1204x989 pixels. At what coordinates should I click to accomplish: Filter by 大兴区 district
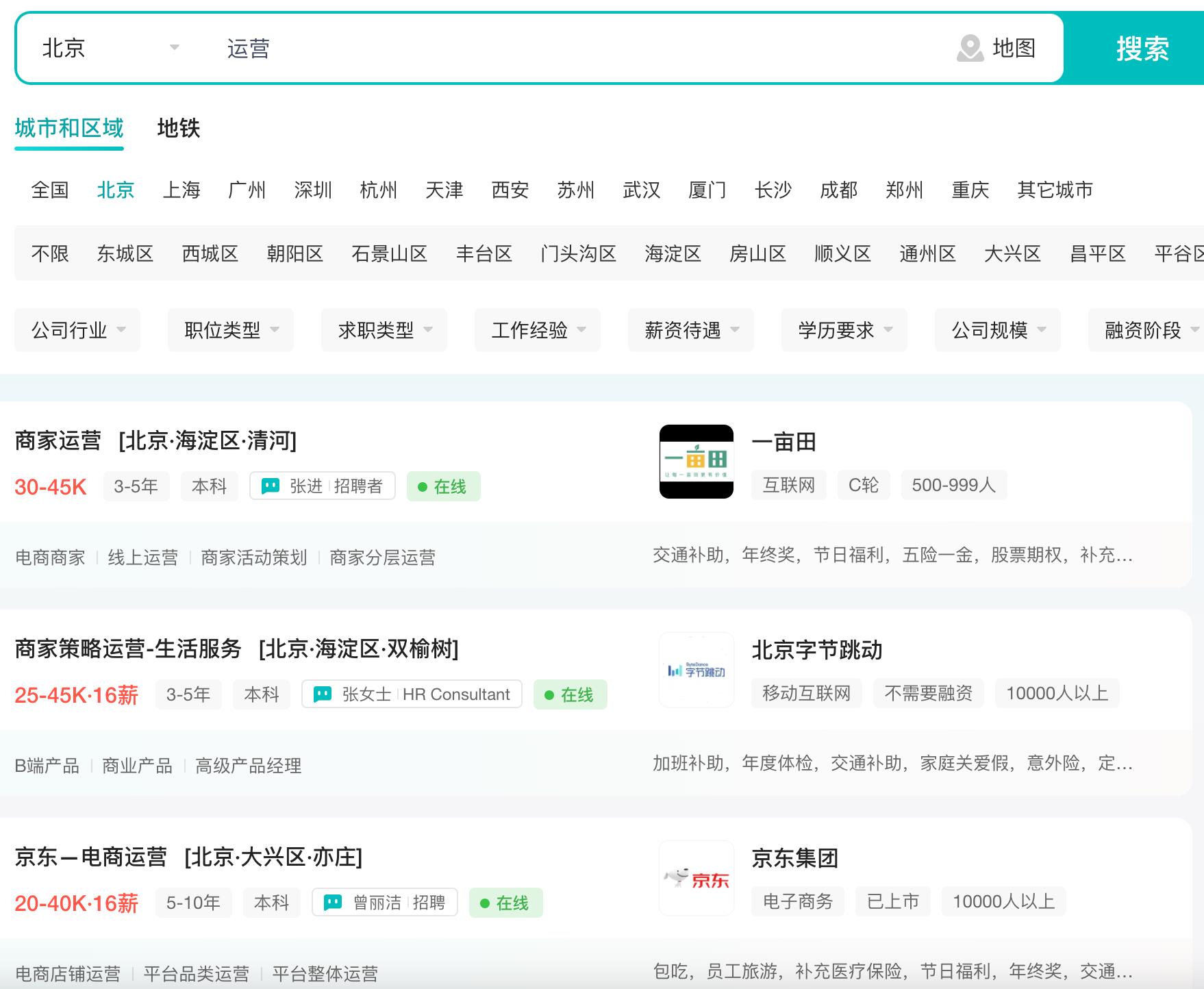(x=1013, y=254)
